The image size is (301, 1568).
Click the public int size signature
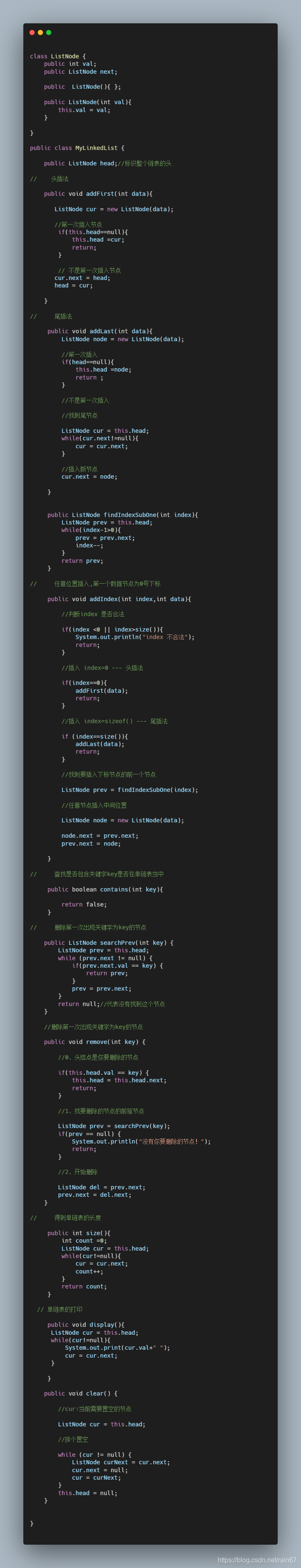pyautogui.click(x=79, y=1233)
